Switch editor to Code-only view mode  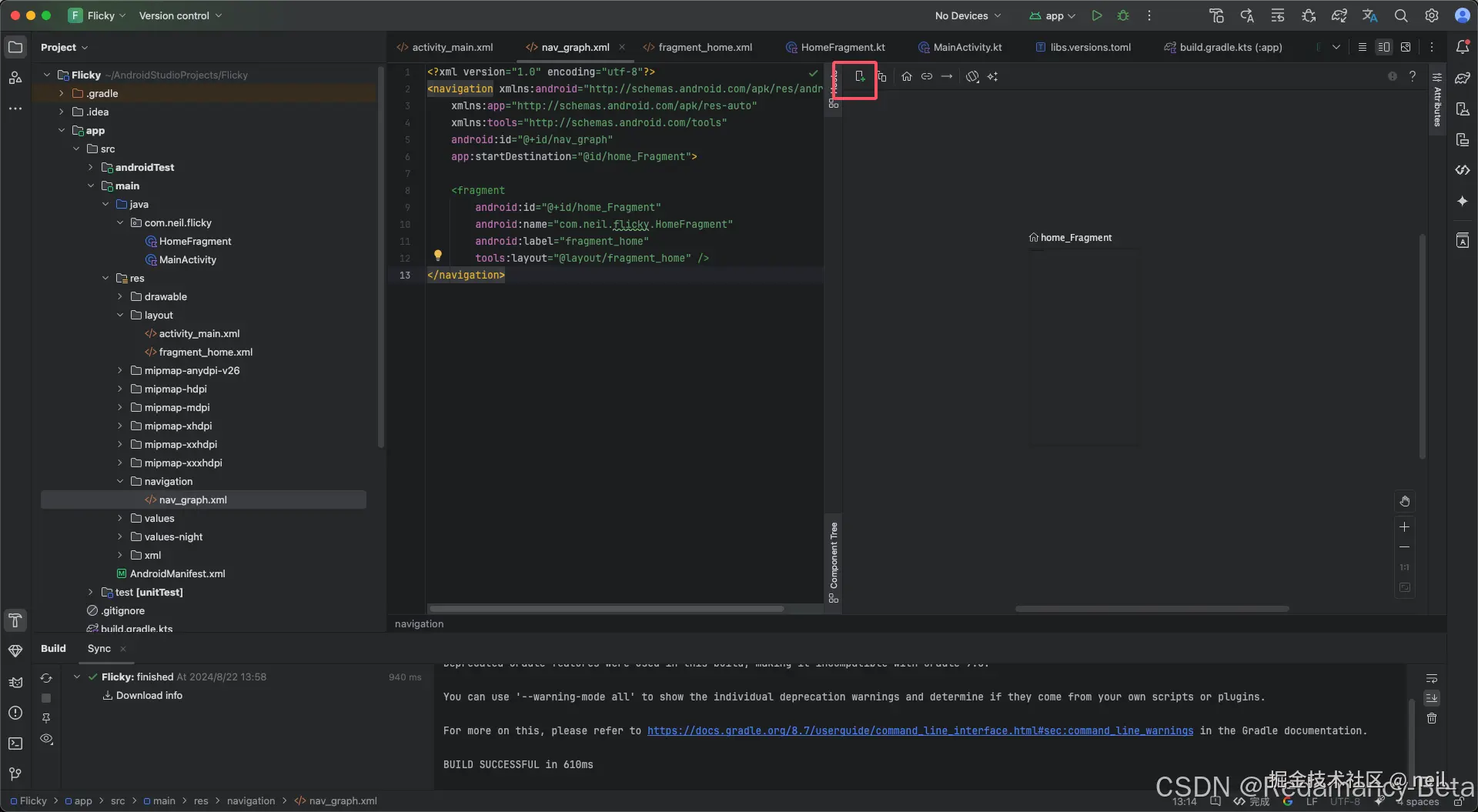[1362, 47]
